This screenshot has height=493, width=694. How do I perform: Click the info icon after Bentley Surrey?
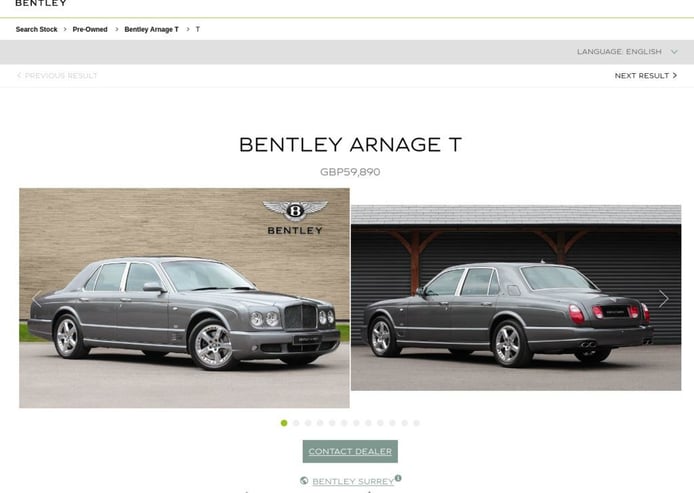click(x=398, y=478)
